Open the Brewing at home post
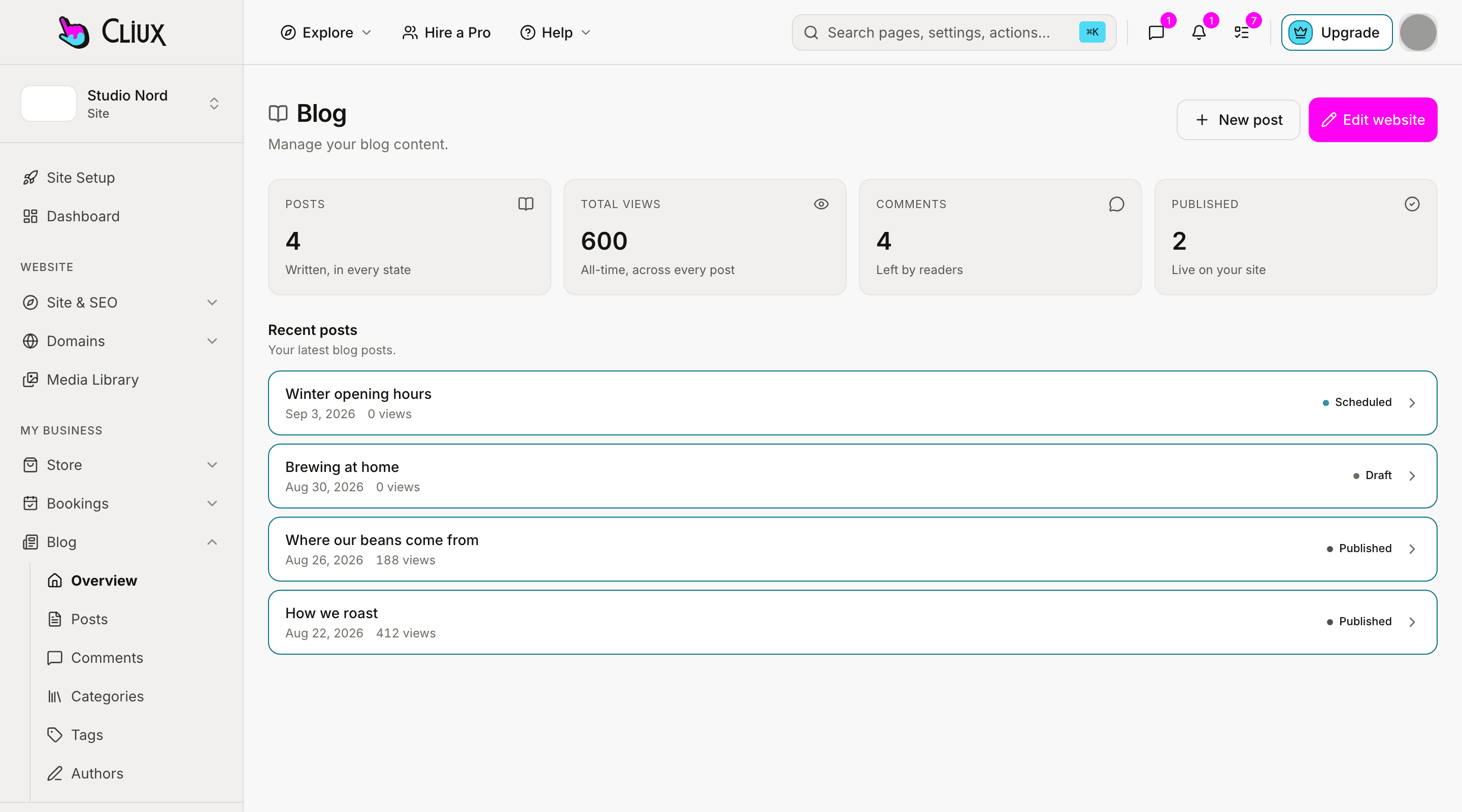The image size is (1462, 812). [852, 476]
